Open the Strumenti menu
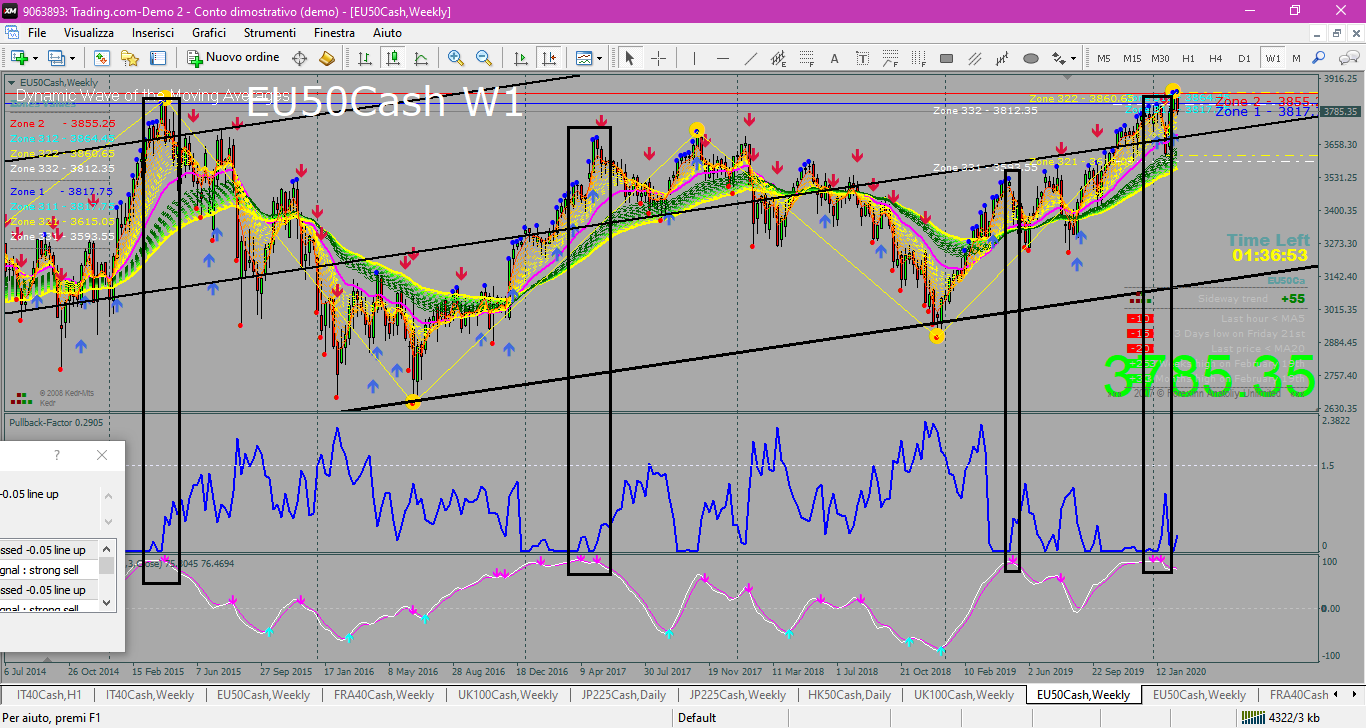This screenshot has width=1366, height=728. coord(270,33)
